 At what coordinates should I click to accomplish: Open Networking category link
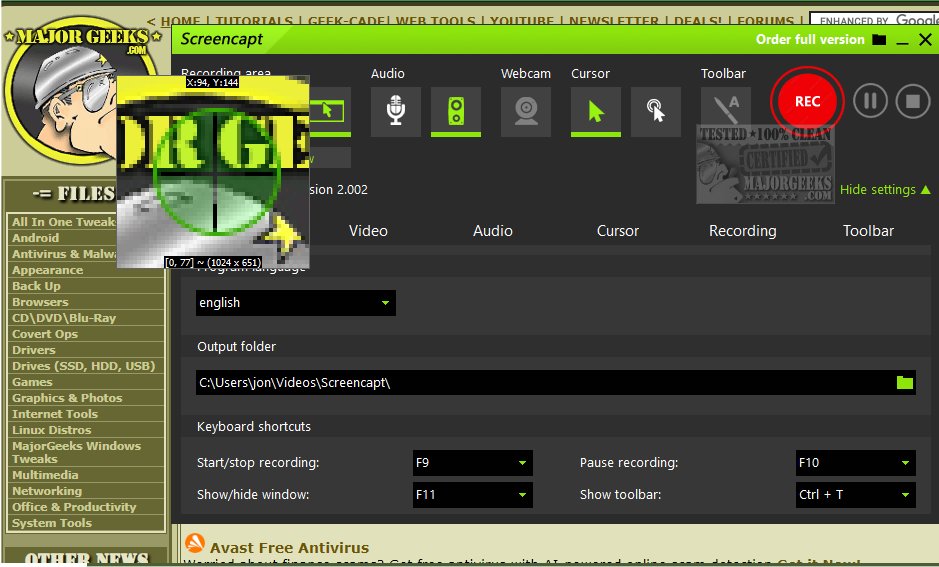(47, 491)
